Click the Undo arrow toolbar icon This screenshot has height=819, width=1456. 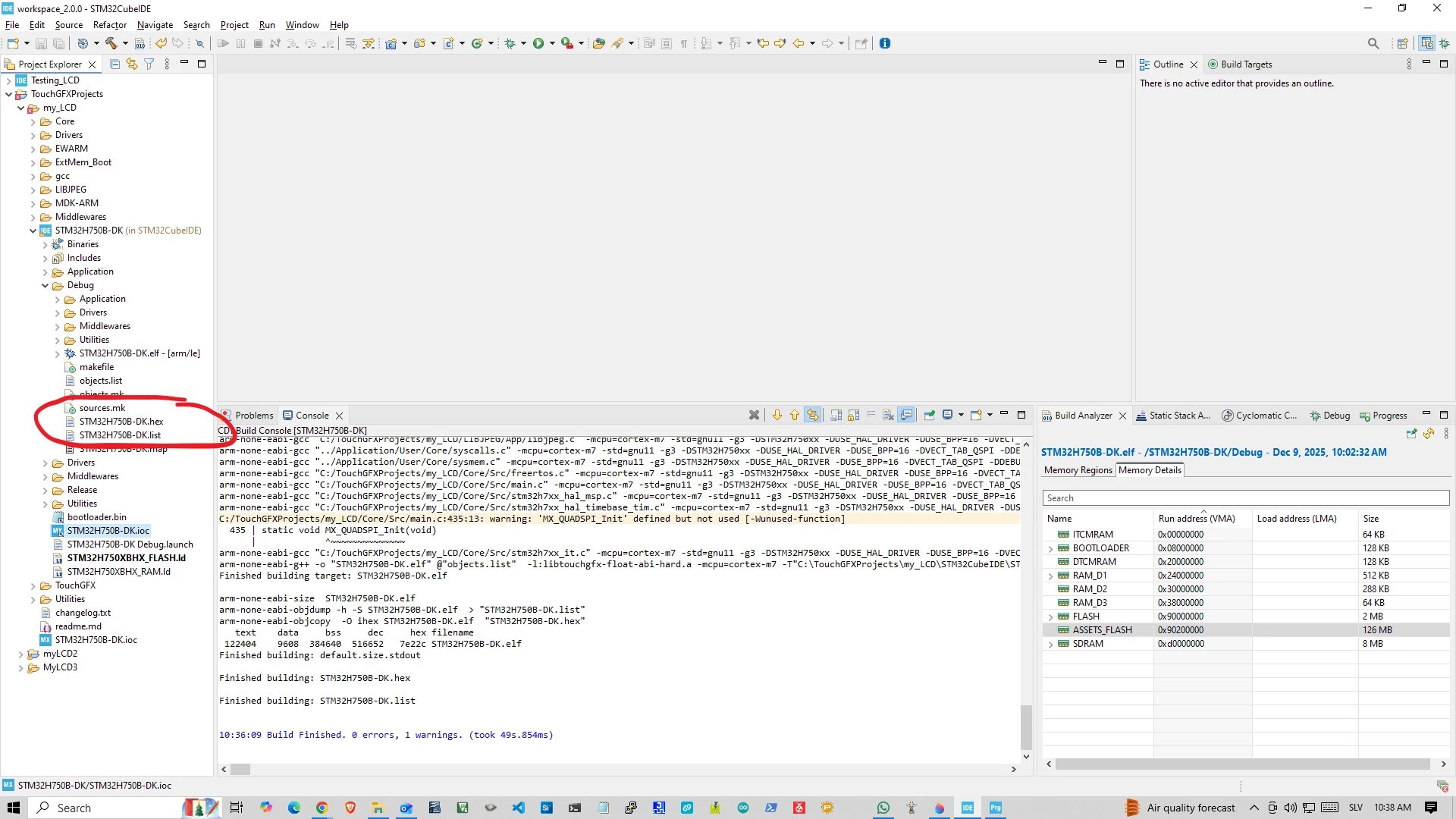click(x=161, y=43)
